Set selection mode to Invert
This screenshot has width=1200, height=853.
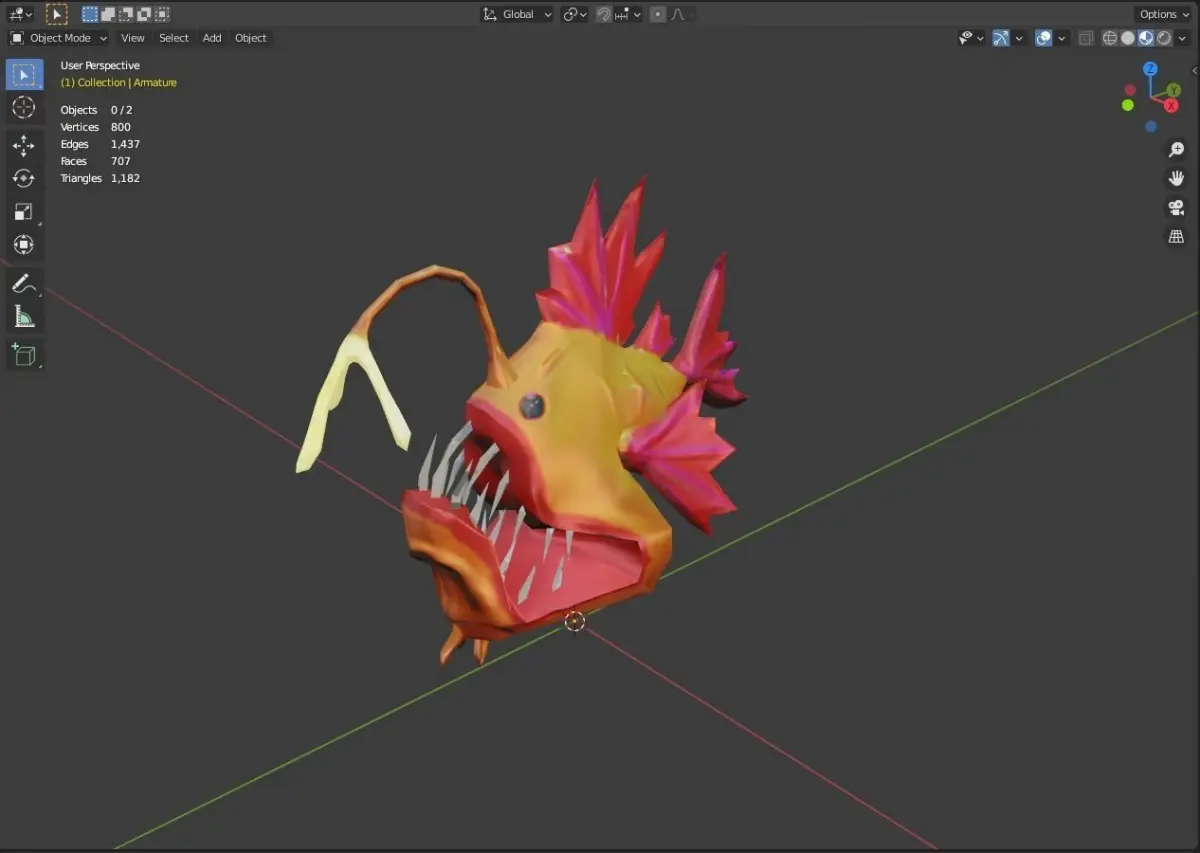pyautogui.click(x=144, y=14)
